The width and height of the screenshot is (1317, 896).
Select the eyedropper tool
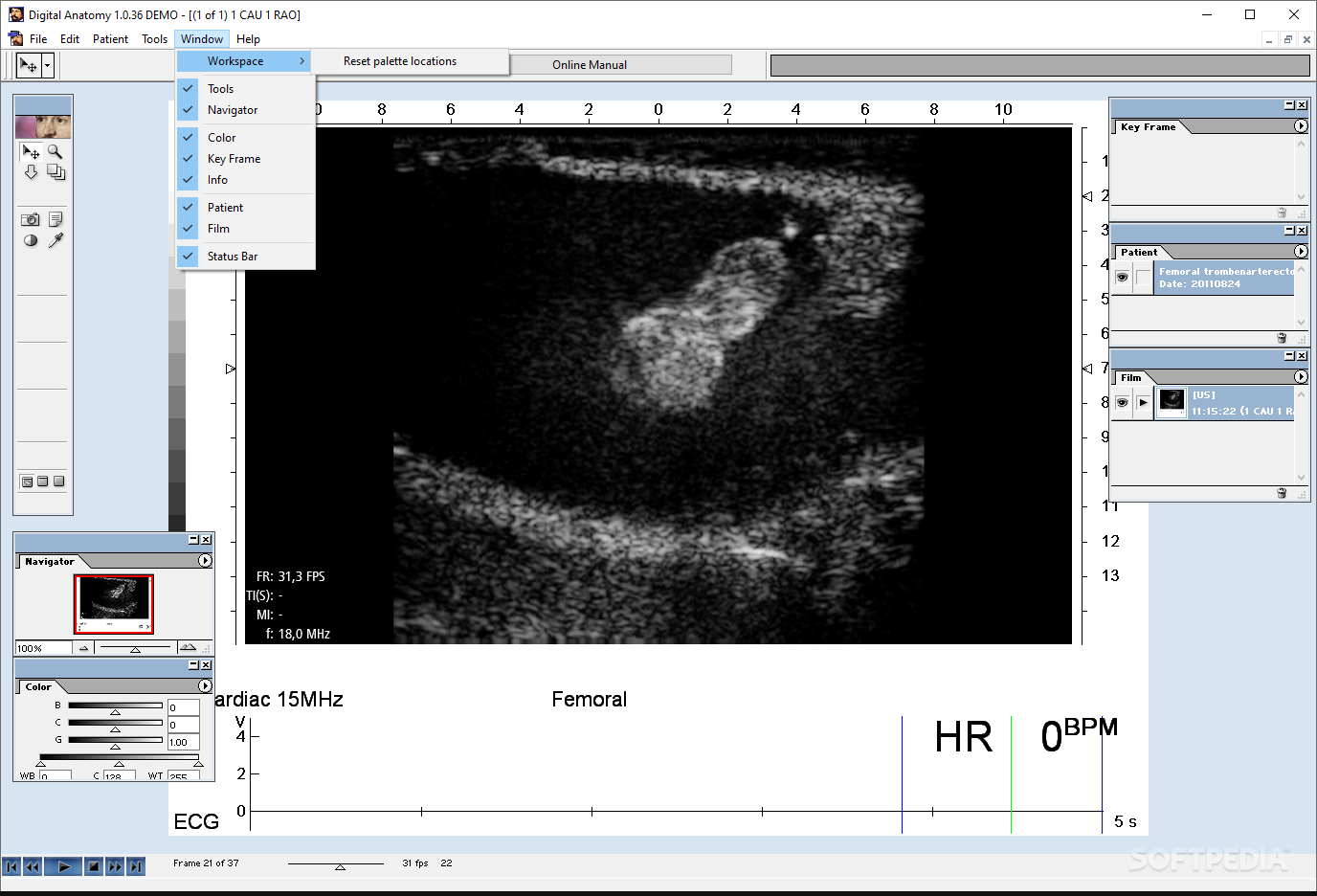[x=56, y=240]
